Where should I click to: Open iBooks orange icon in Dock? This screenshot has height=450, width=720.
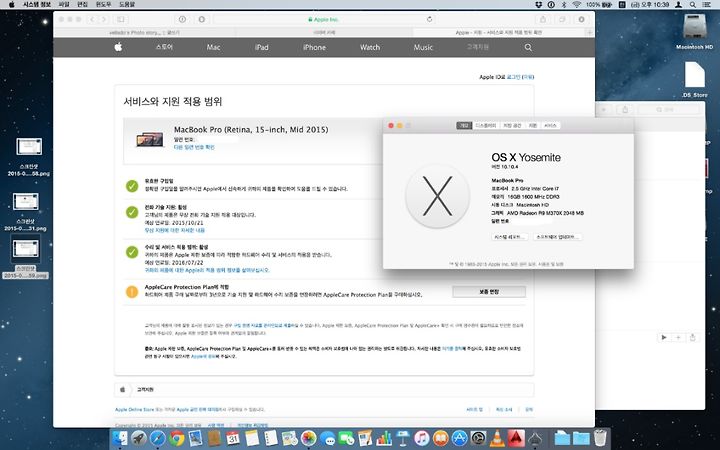coord(440,439)
